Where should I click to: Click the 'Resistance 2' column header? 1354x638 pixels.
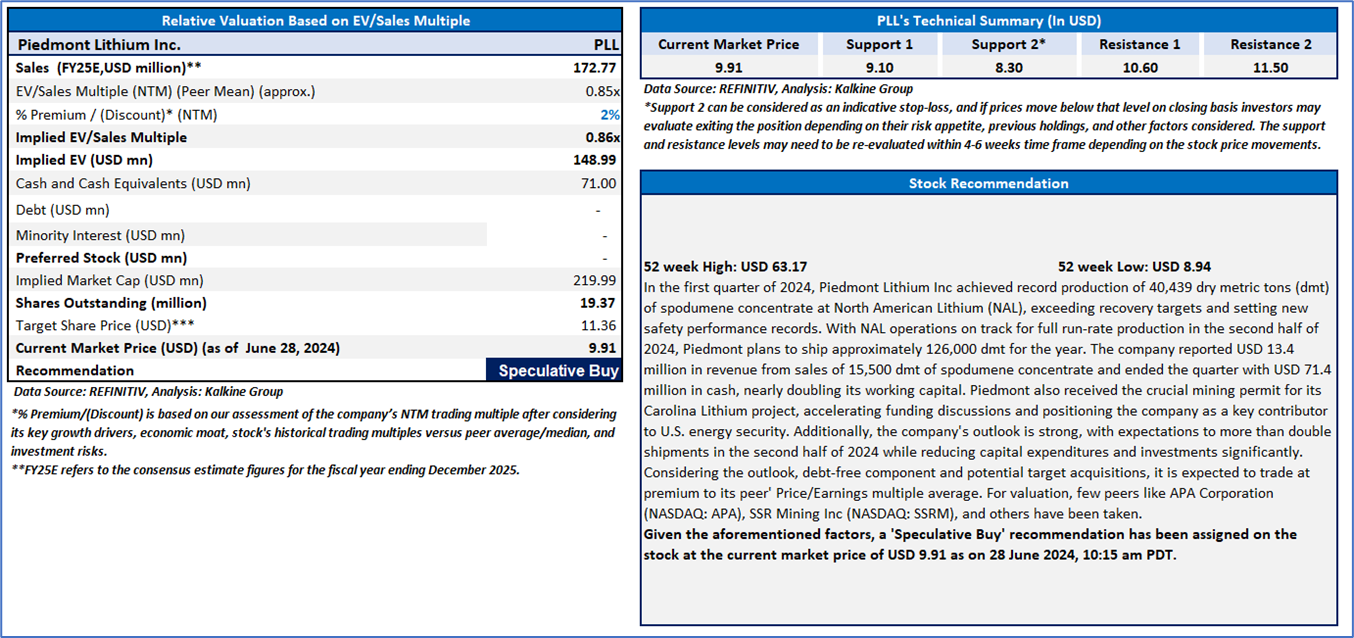click(x=1270, y=45)
